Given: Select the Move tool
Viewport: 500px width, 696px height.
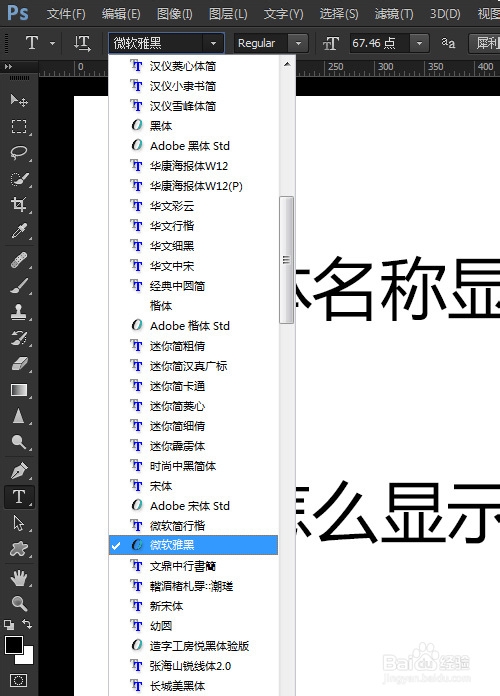Looking at the screenshot, I should [x=19, y=100].
